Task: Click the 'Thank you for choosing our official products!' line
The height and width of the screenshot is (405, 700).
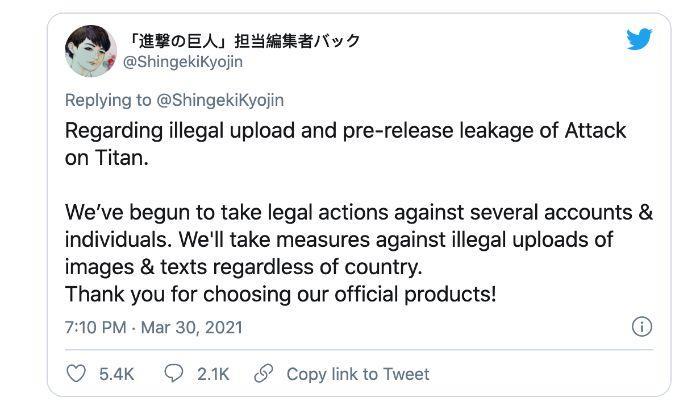Action: [280, 294]
